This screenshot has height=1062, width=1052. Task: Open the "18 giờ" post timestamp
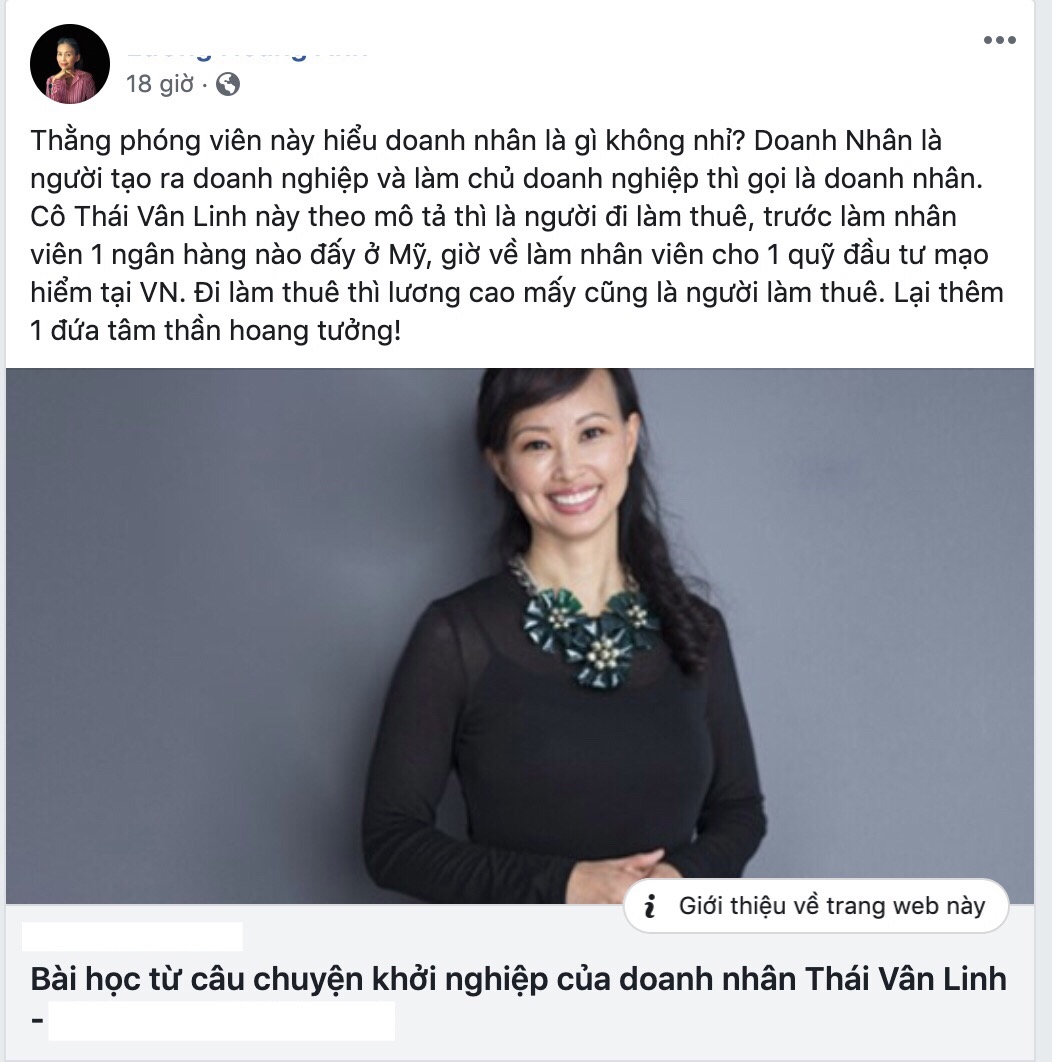click(x=160, y=84)
